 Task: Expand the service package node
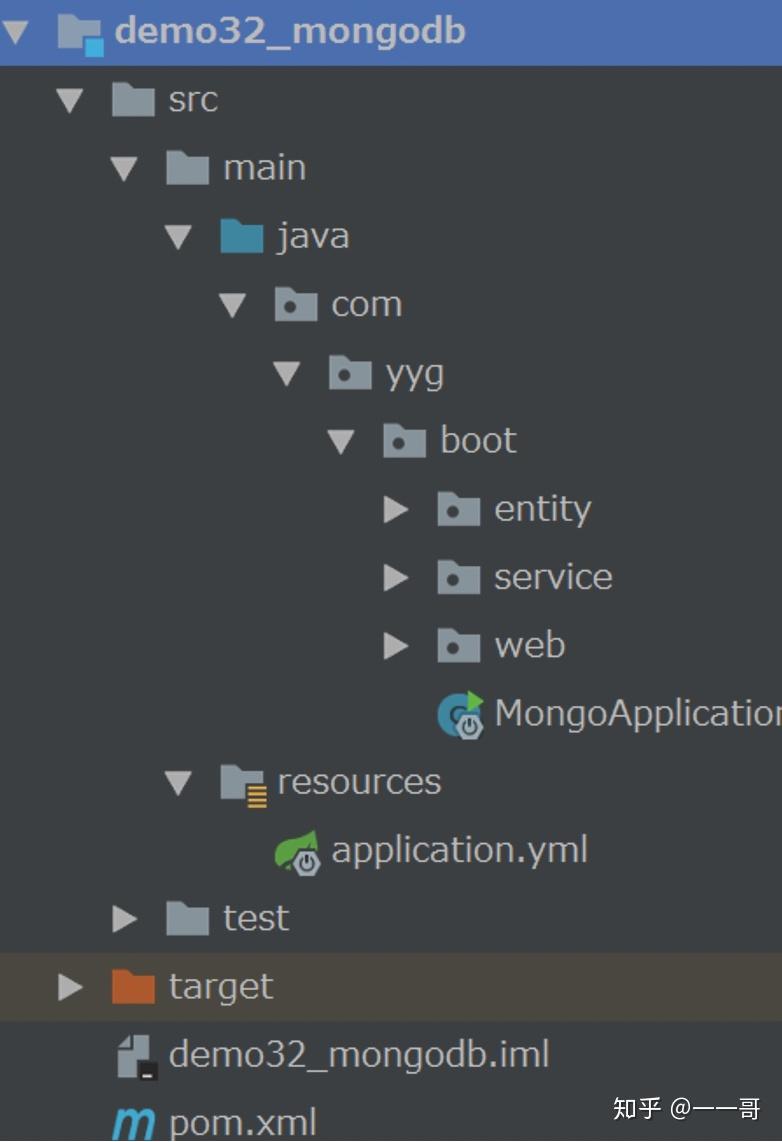[396, 576]
